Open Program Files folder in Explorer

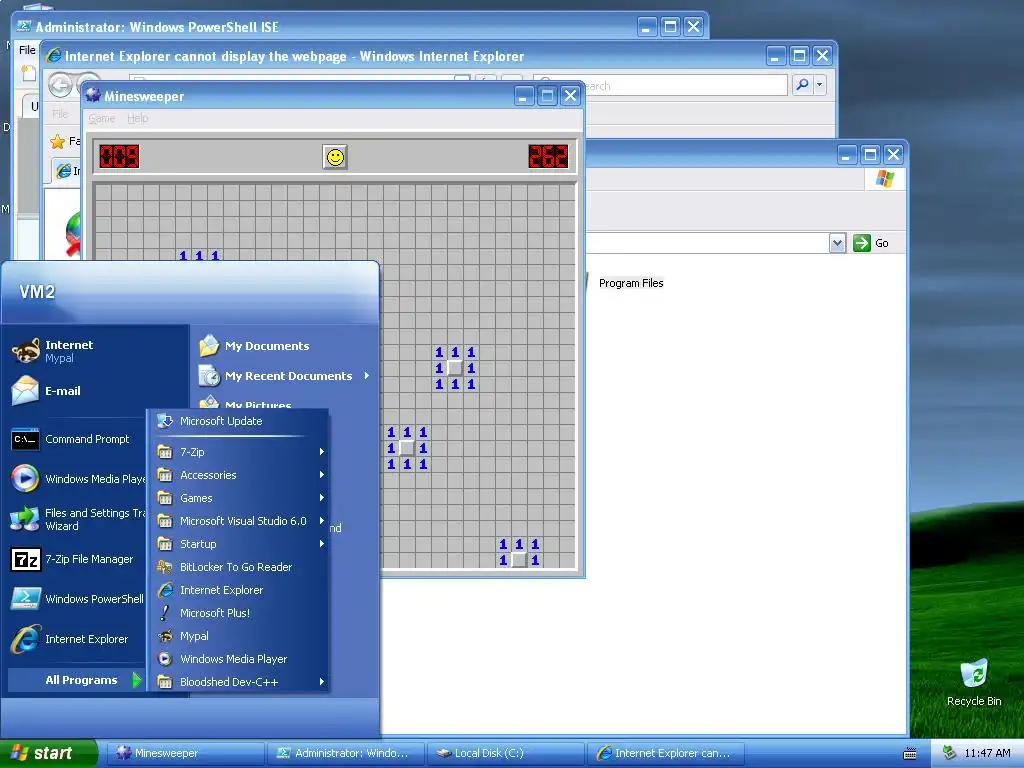(x=631, y=283)
